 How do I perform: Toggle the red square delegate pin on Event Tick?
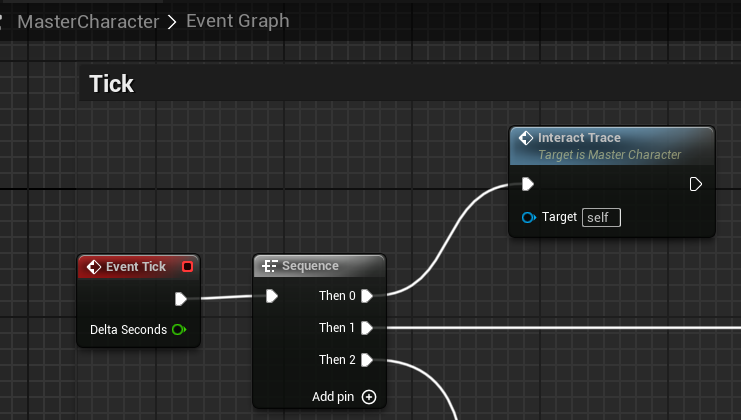click(188, 266)
